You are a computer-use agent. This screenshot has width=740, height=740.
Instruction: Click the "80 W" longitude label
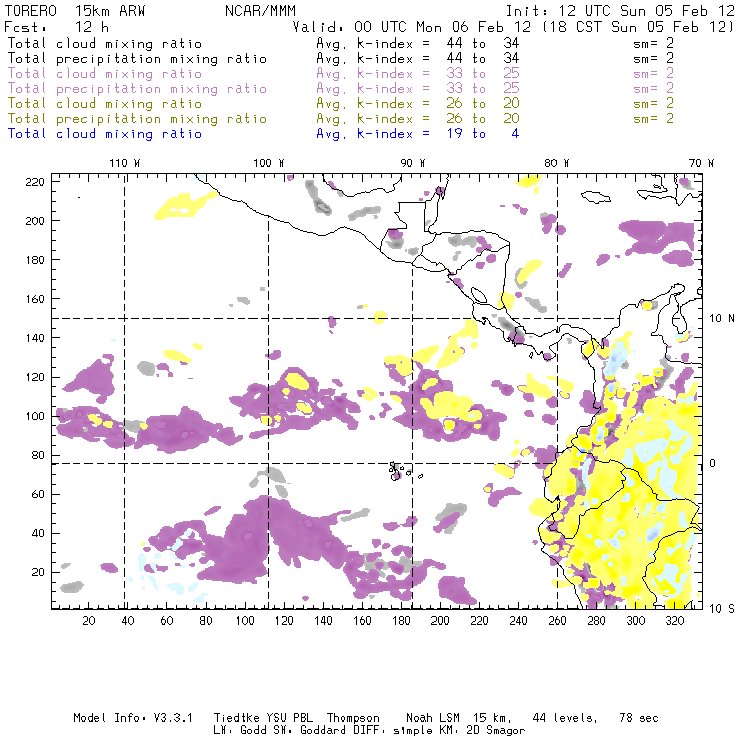pos(556,163)
